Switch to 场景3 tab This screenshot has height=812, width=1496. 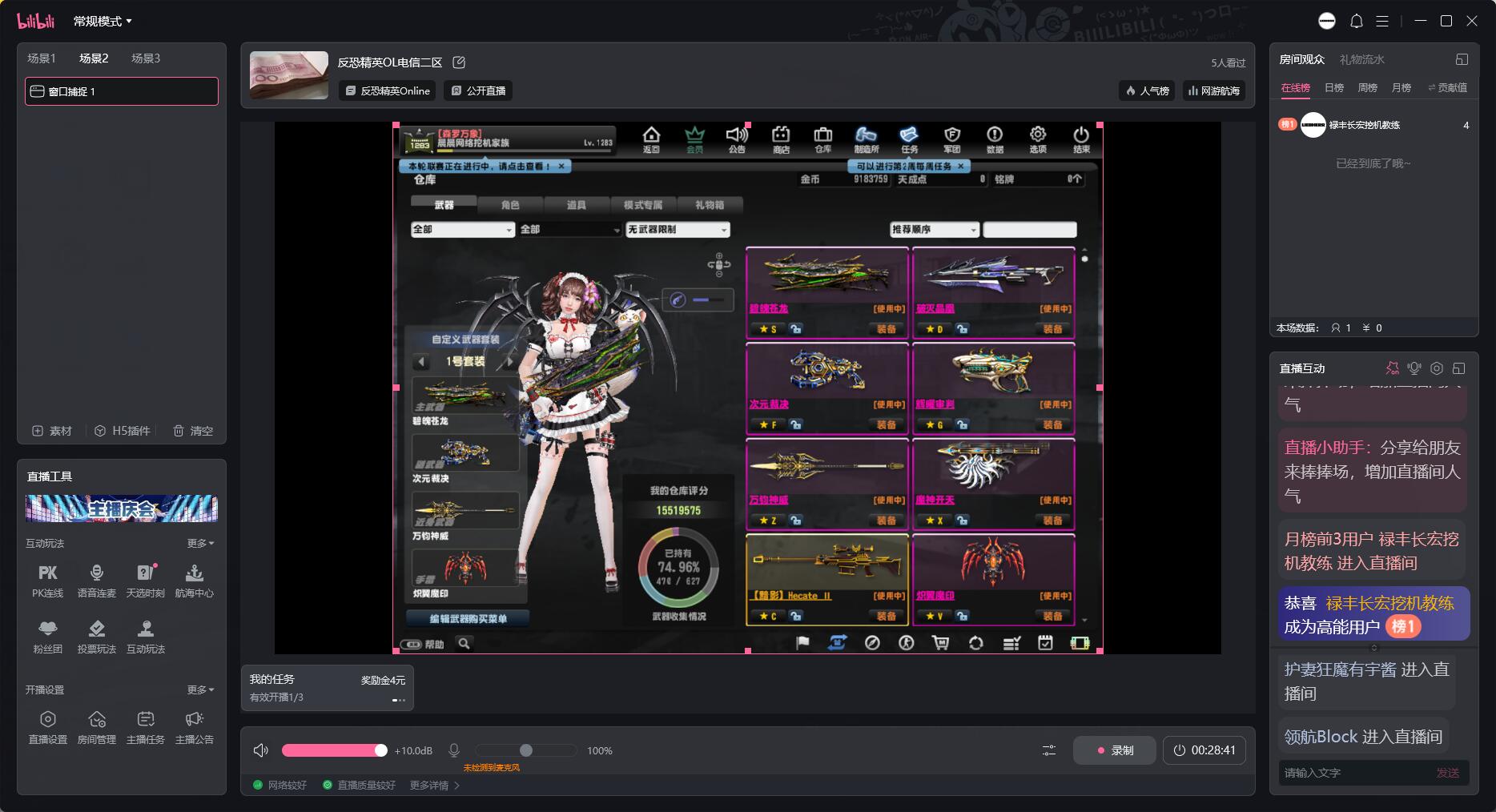(146, 58)
